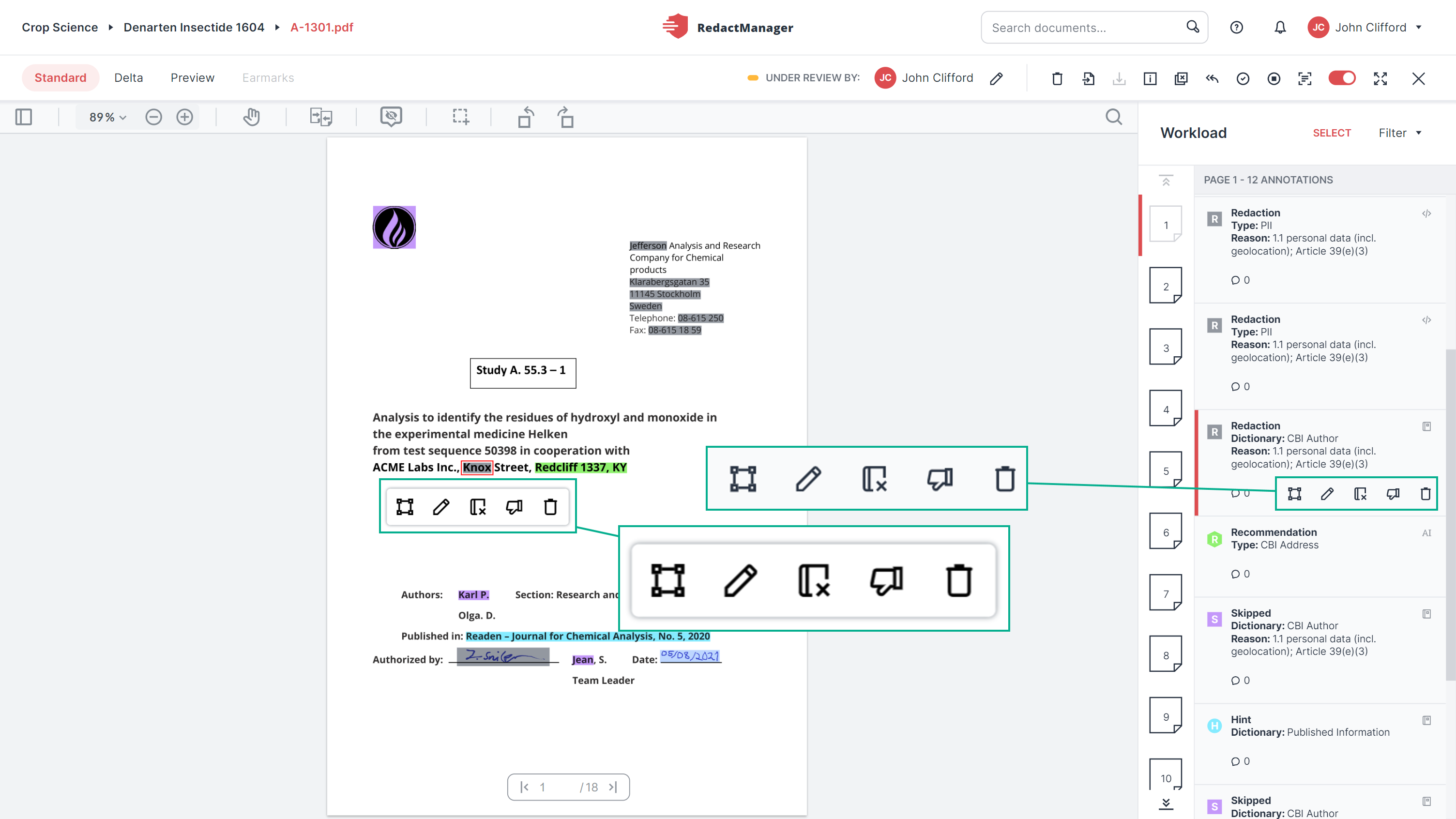Open the help question mark icon
The height and width of the screenshot is (819, 1456).
pos(1236,27)
